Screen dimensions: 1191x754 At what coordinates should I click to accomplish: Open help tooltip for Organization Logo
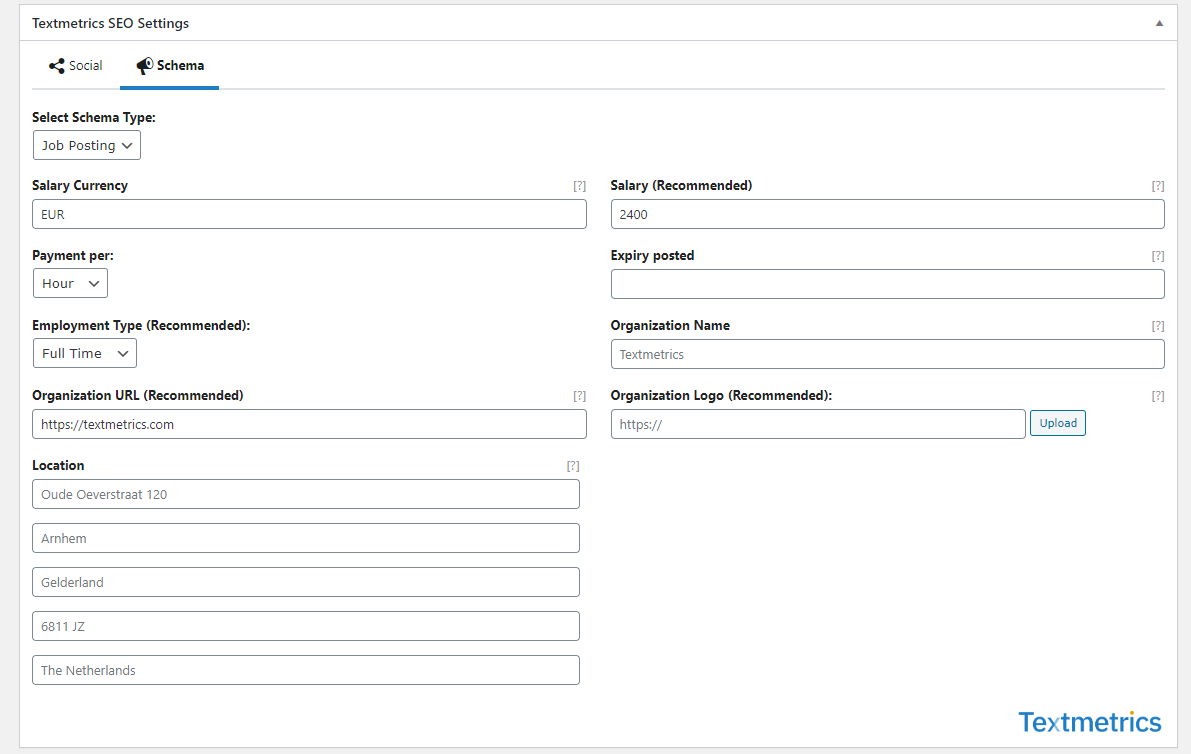[x=1157, y=396]
